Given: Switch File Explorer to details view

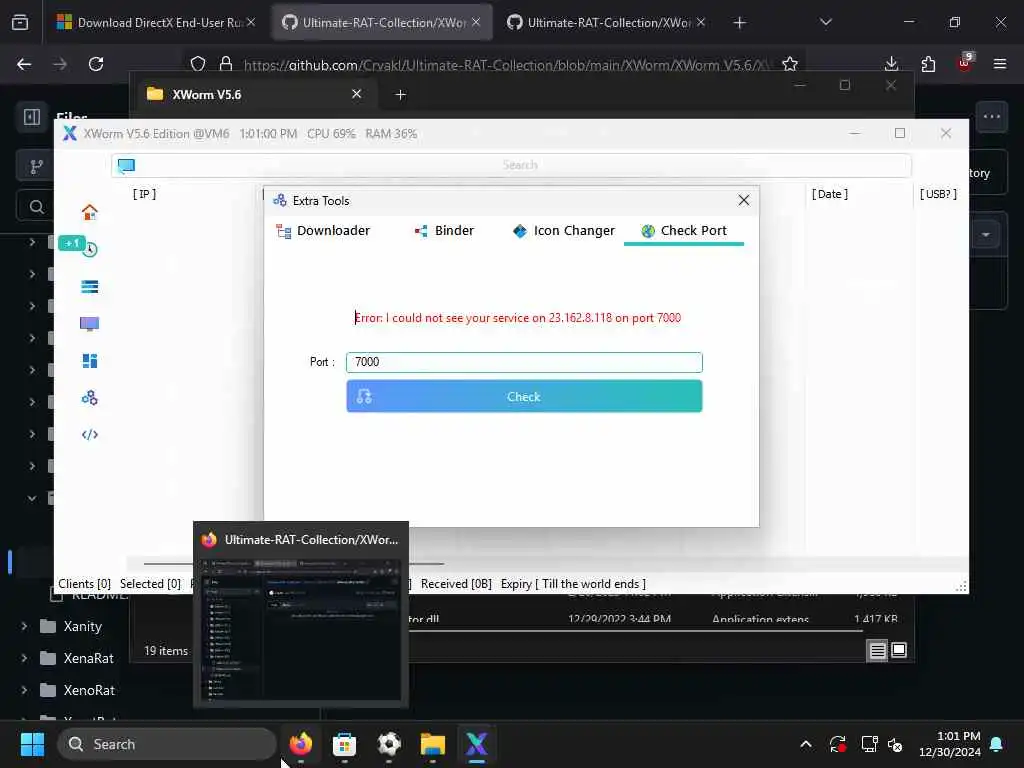Looking at the screenshot, I should click(x=877, y=650).
